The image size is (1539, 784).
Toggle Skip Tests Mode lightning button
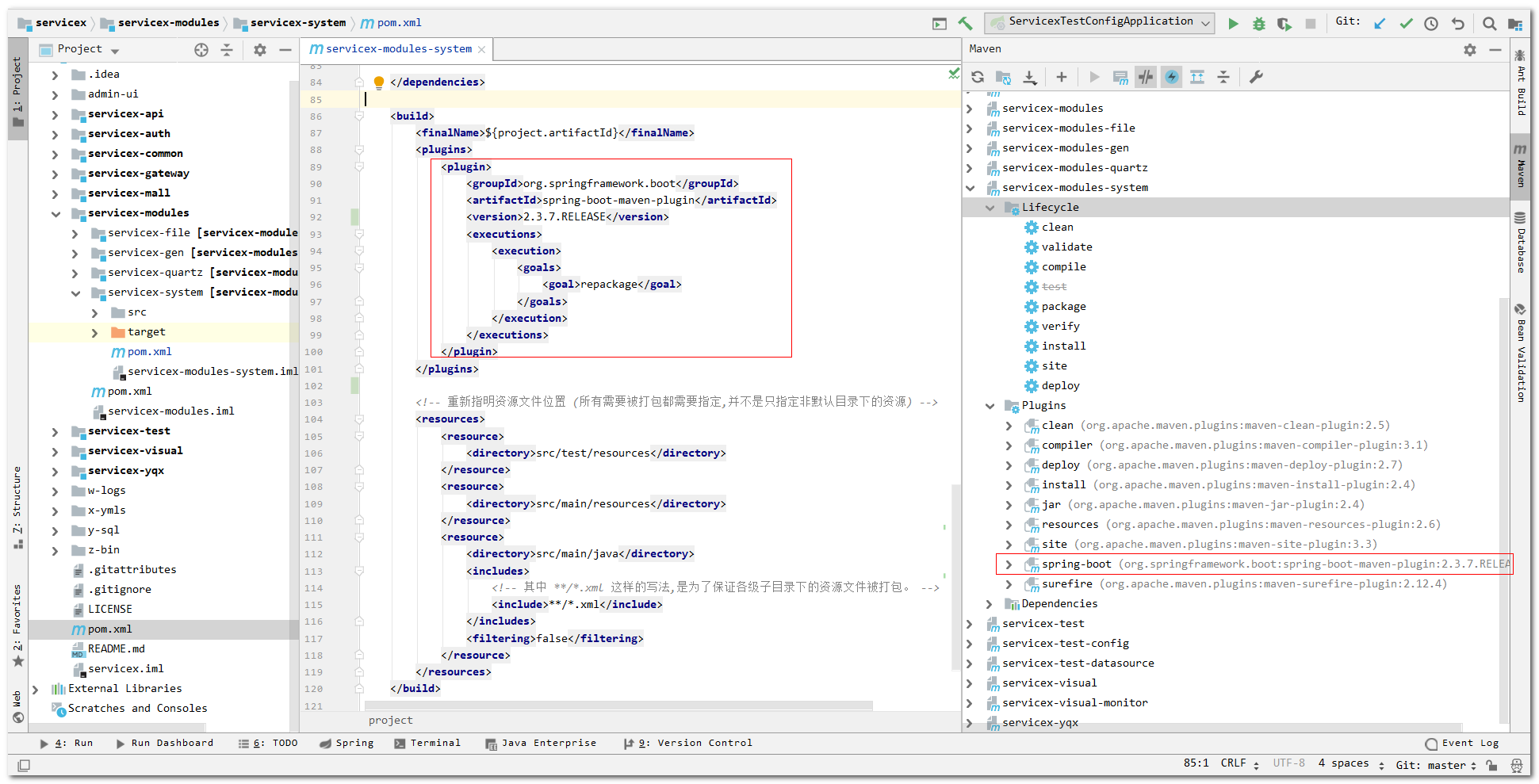(x=1172, y=77)
